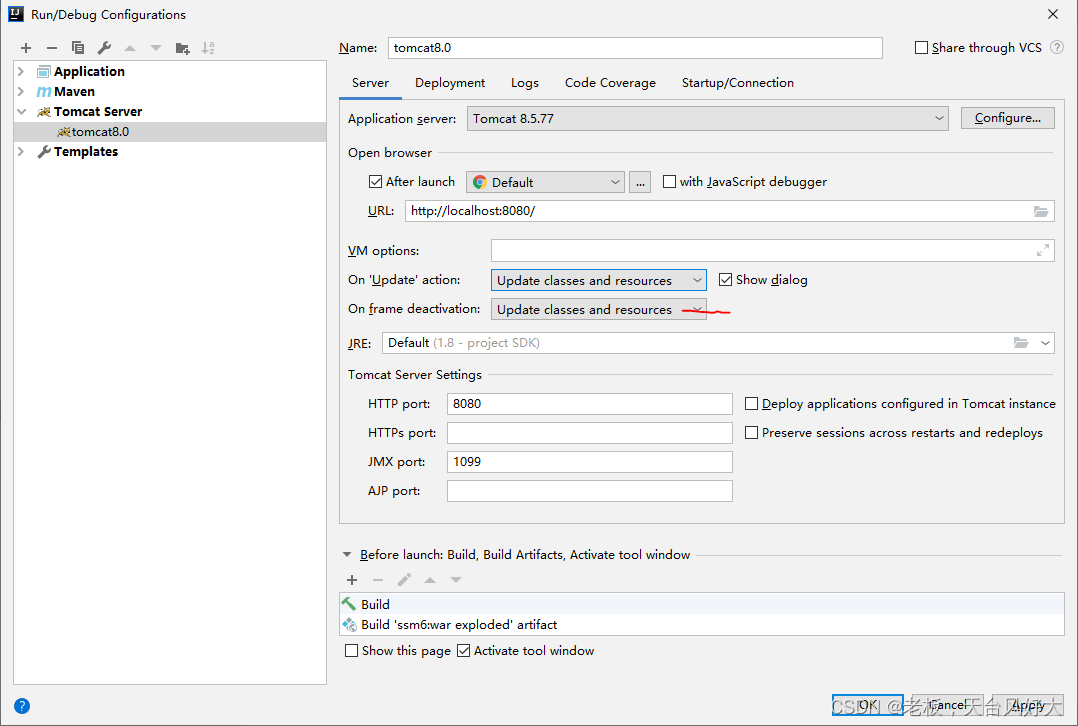Select tomcat8.0 configuration in tree
1078x726 pixels.
click(170, 131)
